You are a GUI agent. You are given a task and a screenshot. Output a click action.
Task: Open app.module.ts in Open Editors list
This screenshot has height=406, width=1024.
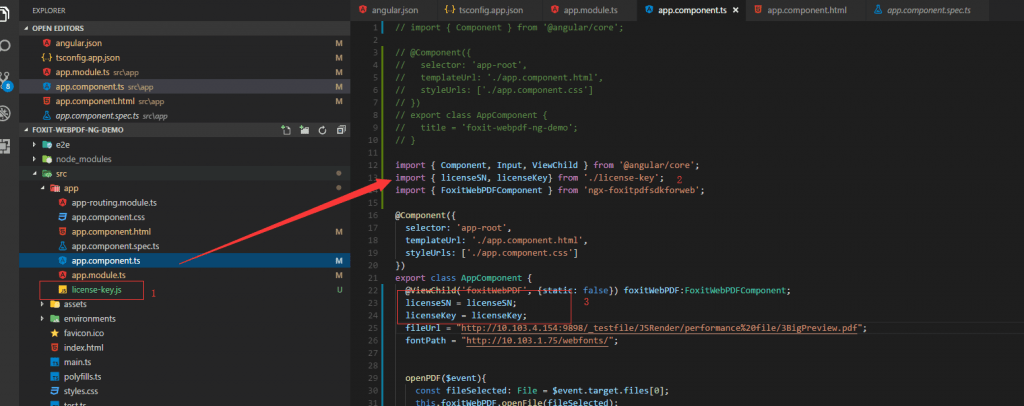[x=185, y=72]
